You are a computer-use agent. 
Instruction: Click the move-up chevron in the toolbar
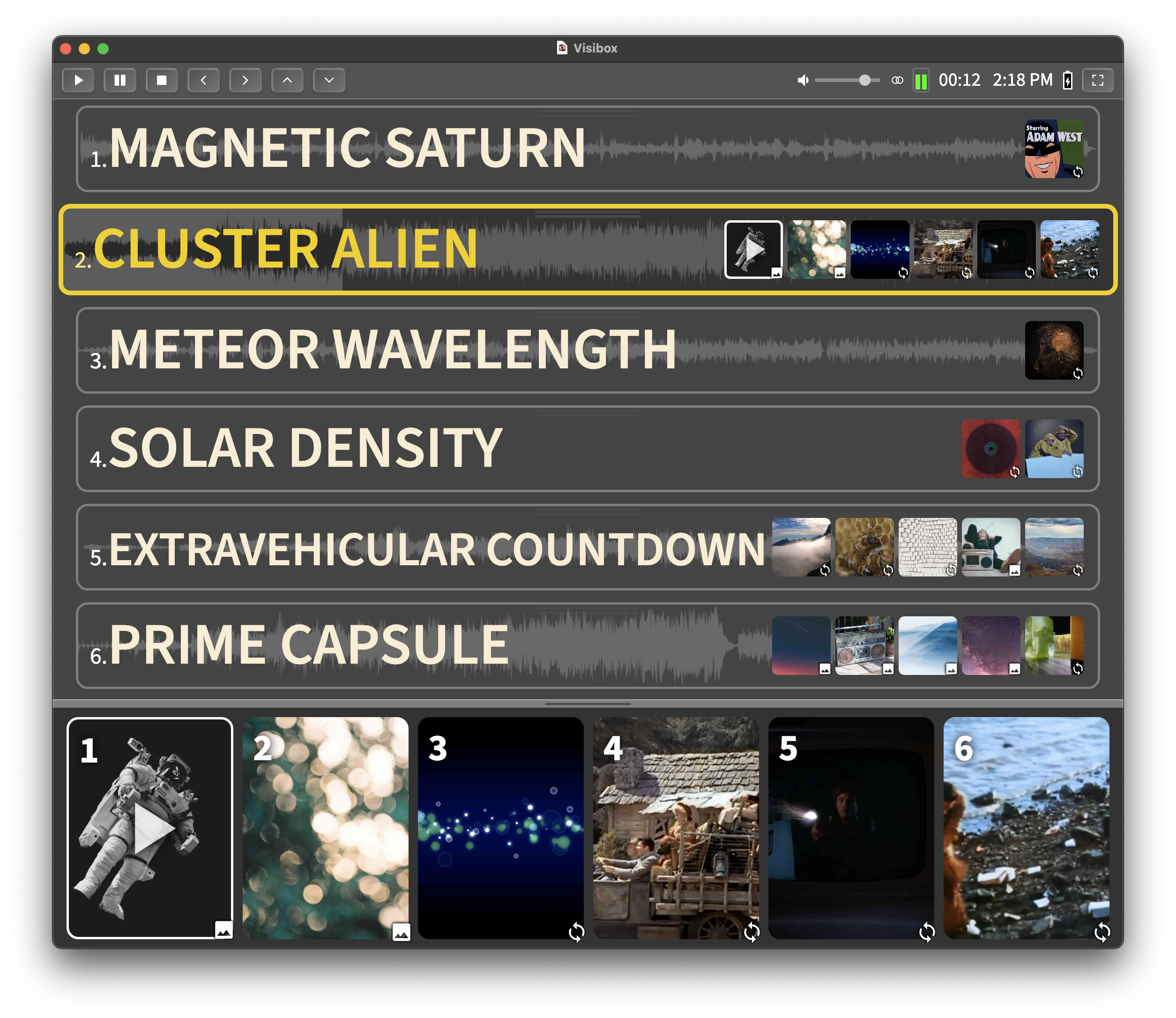(287, 80)
